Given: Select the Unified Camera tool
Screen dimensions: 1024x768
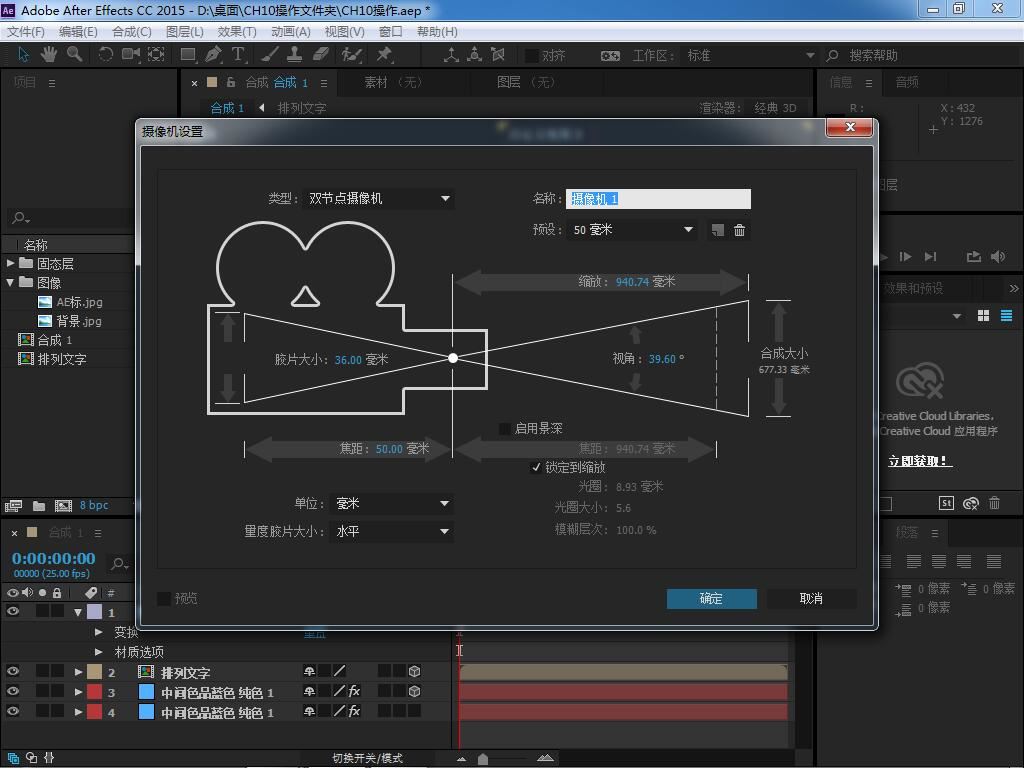Looking at the screenshot, I should coord(131,55).
